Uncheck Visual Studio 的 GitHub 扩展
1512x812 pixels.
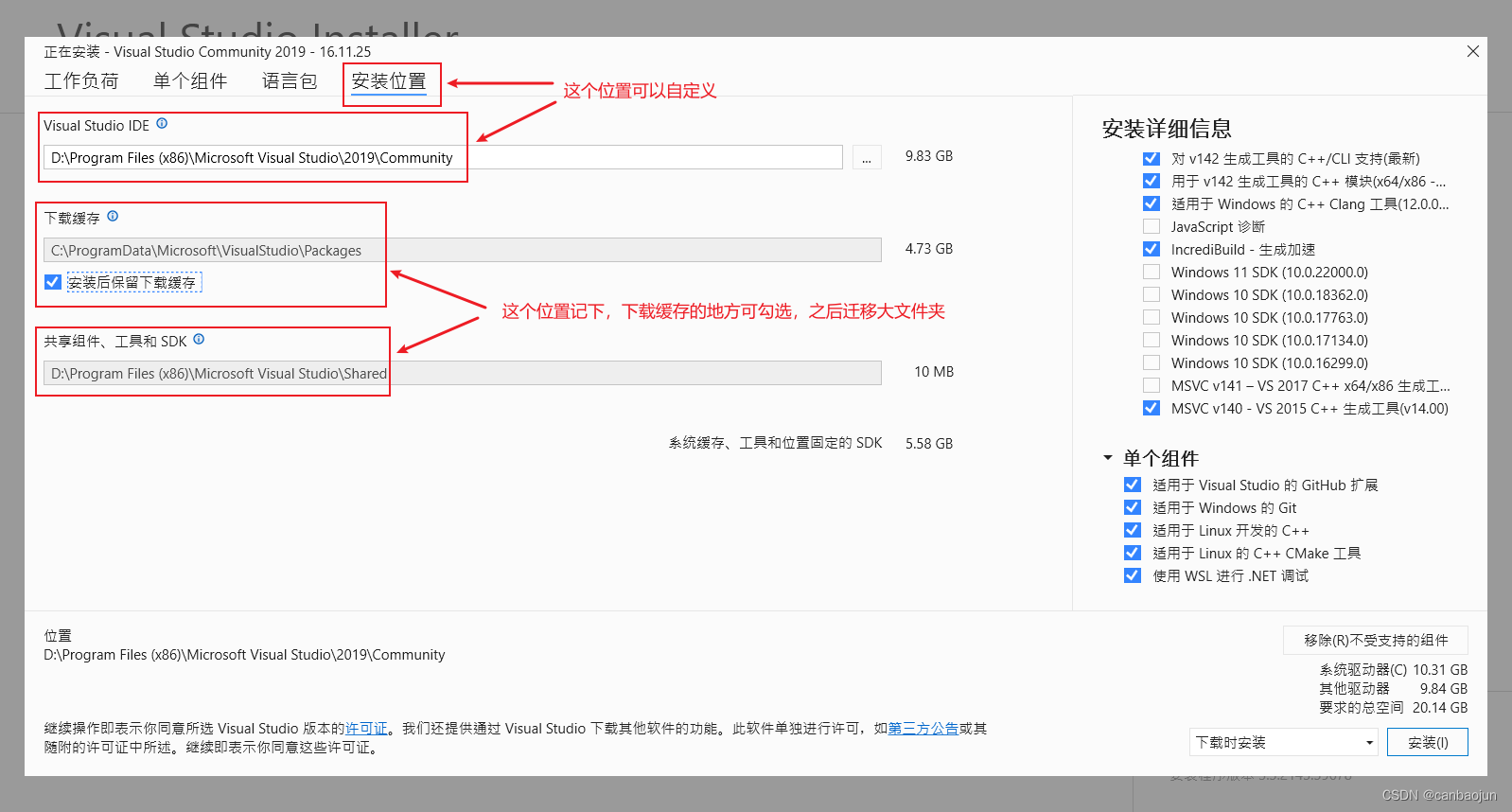point(1133,485)
